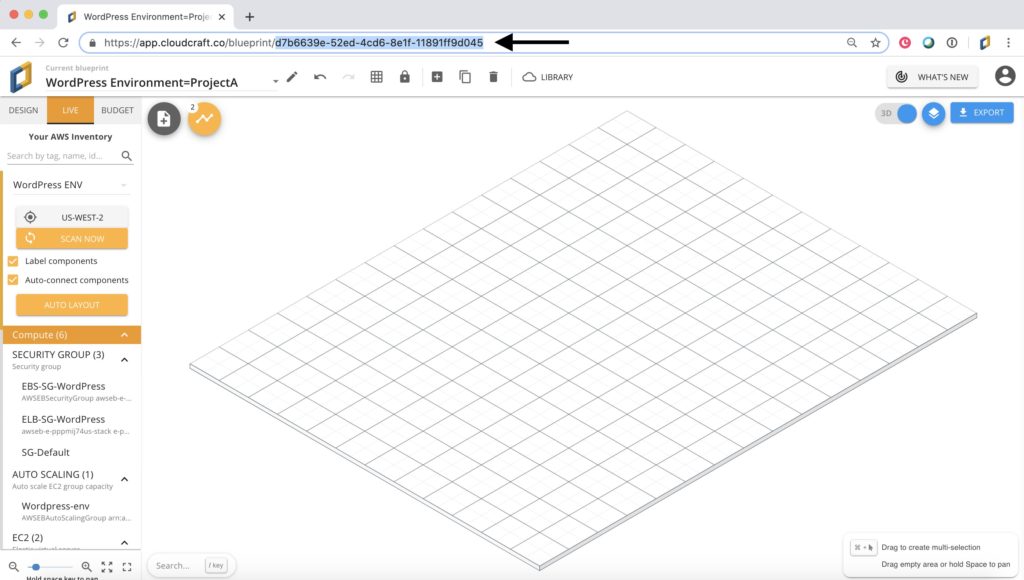1024x580 pixels.
Task: Export the blueprint diagram
Action: point(982,112)
